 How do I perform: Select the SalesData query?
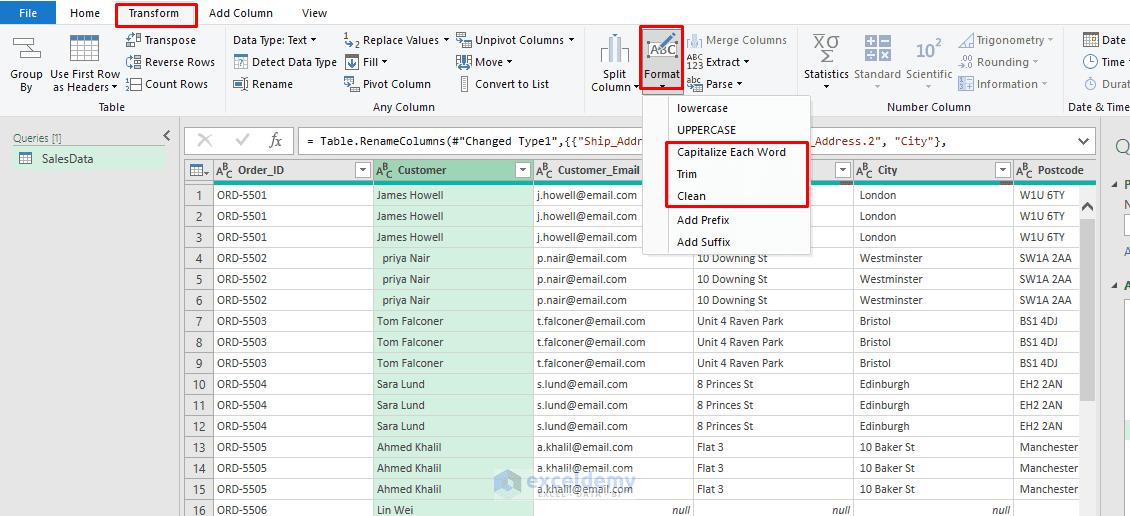[x=88, y=159]
